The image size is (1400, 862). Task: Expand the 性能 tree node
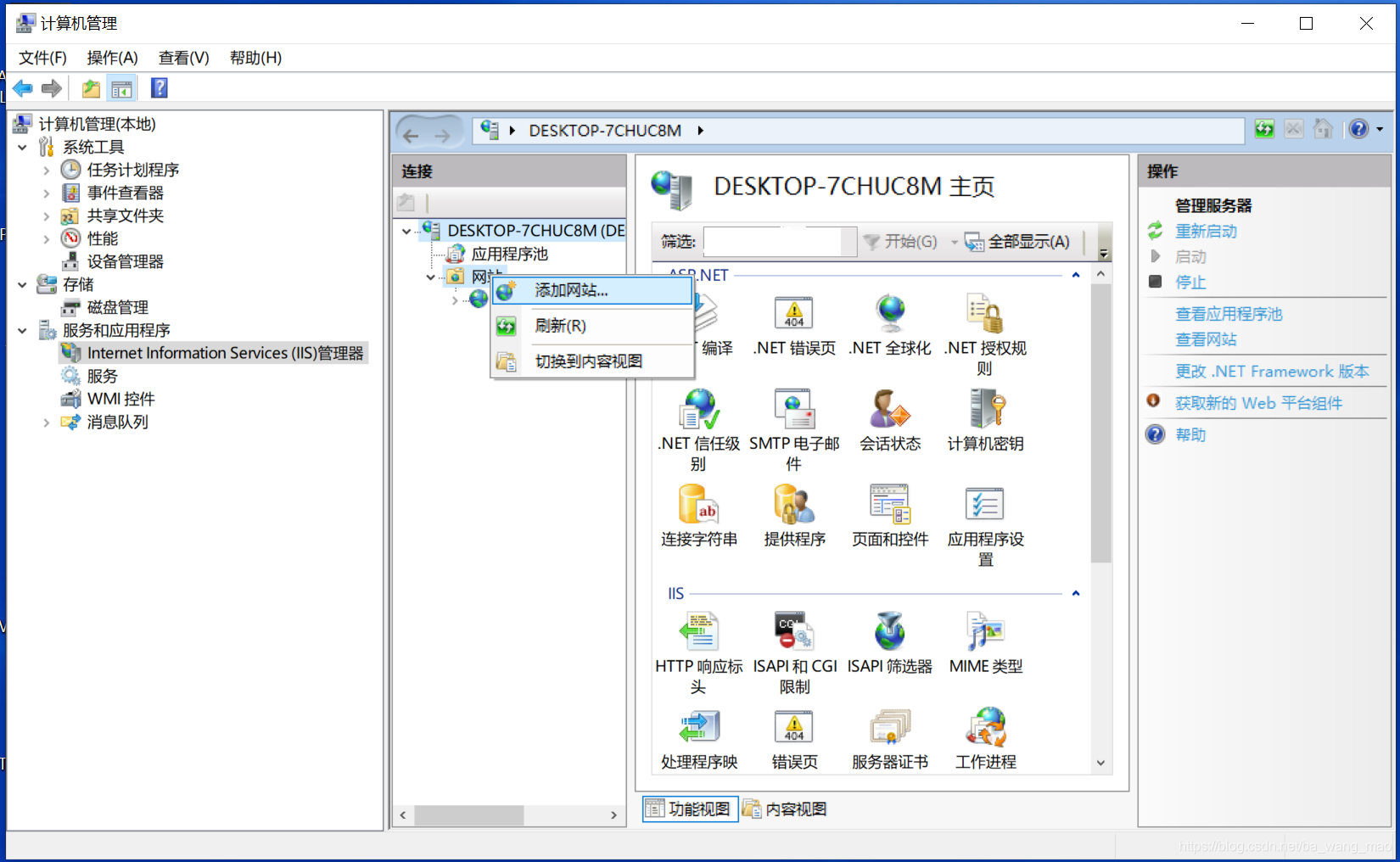pos(47,239)
